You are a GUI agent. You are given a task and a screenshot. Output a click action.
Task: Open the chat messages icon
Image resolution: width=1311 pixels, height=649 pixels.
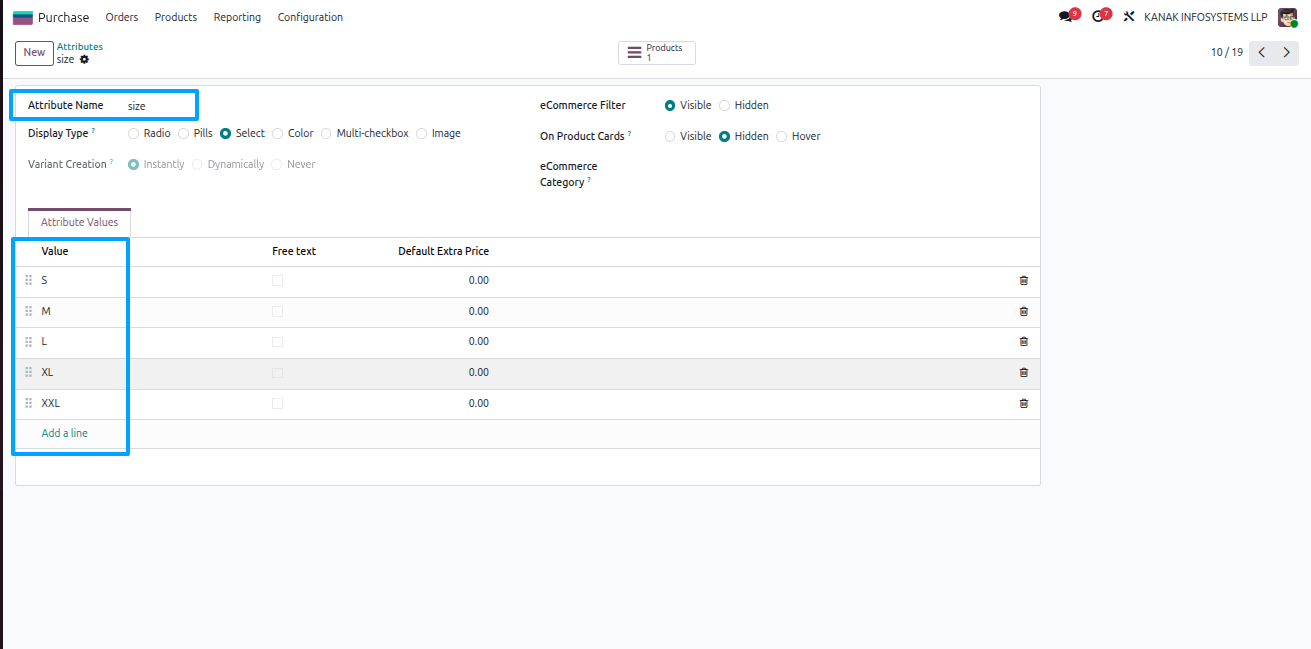(1066, 17)
